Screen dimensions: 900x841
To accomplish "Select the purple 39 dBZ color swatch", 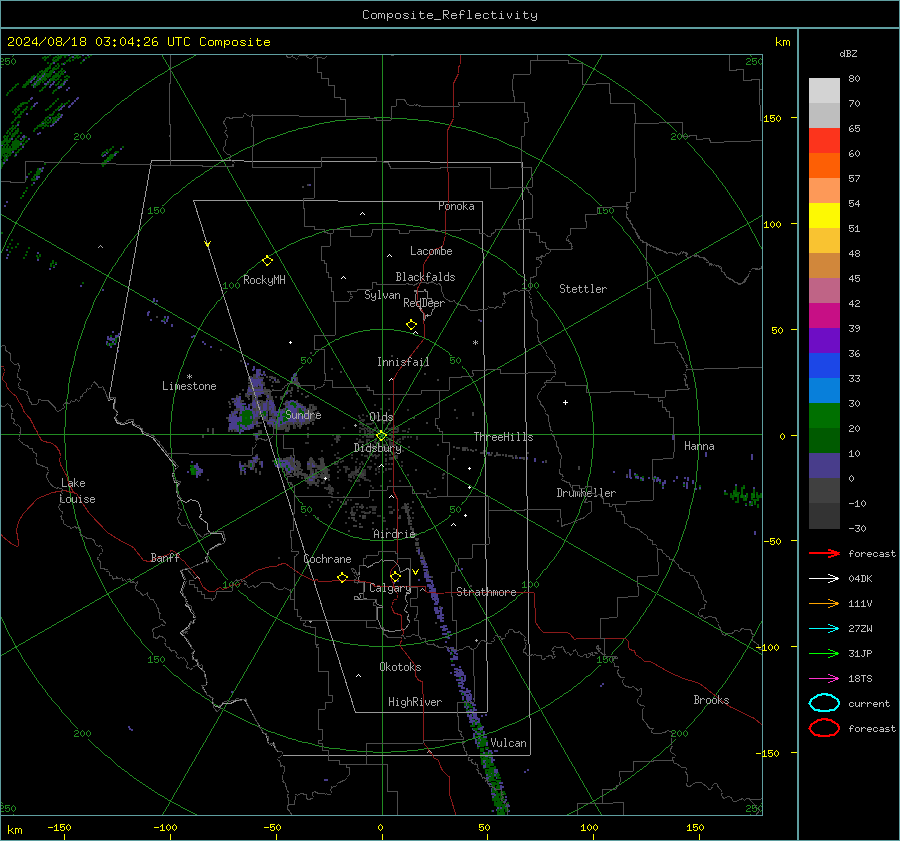I will 824,340.
